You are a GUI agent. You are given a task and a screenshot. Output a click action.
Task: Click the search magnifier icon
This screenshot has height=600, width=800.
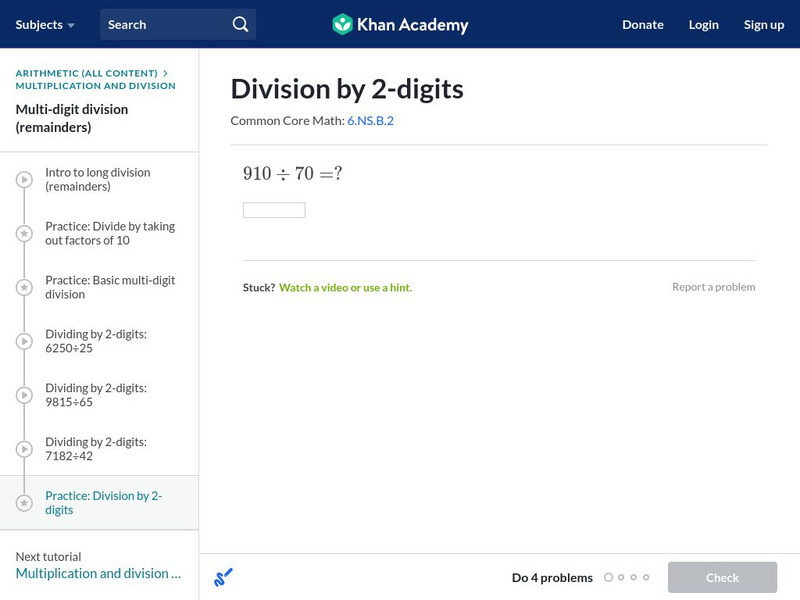(240, 24)
